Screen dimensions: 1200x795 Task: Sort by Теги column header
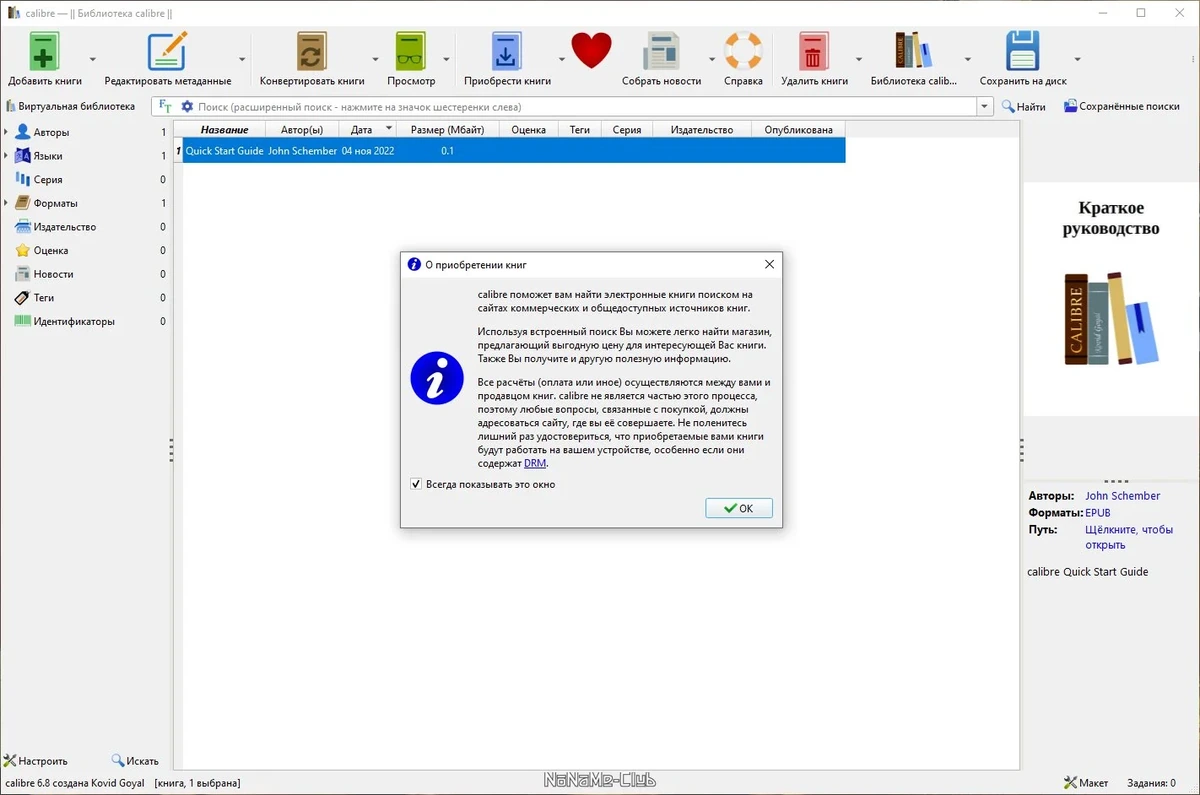coord(580,129)
